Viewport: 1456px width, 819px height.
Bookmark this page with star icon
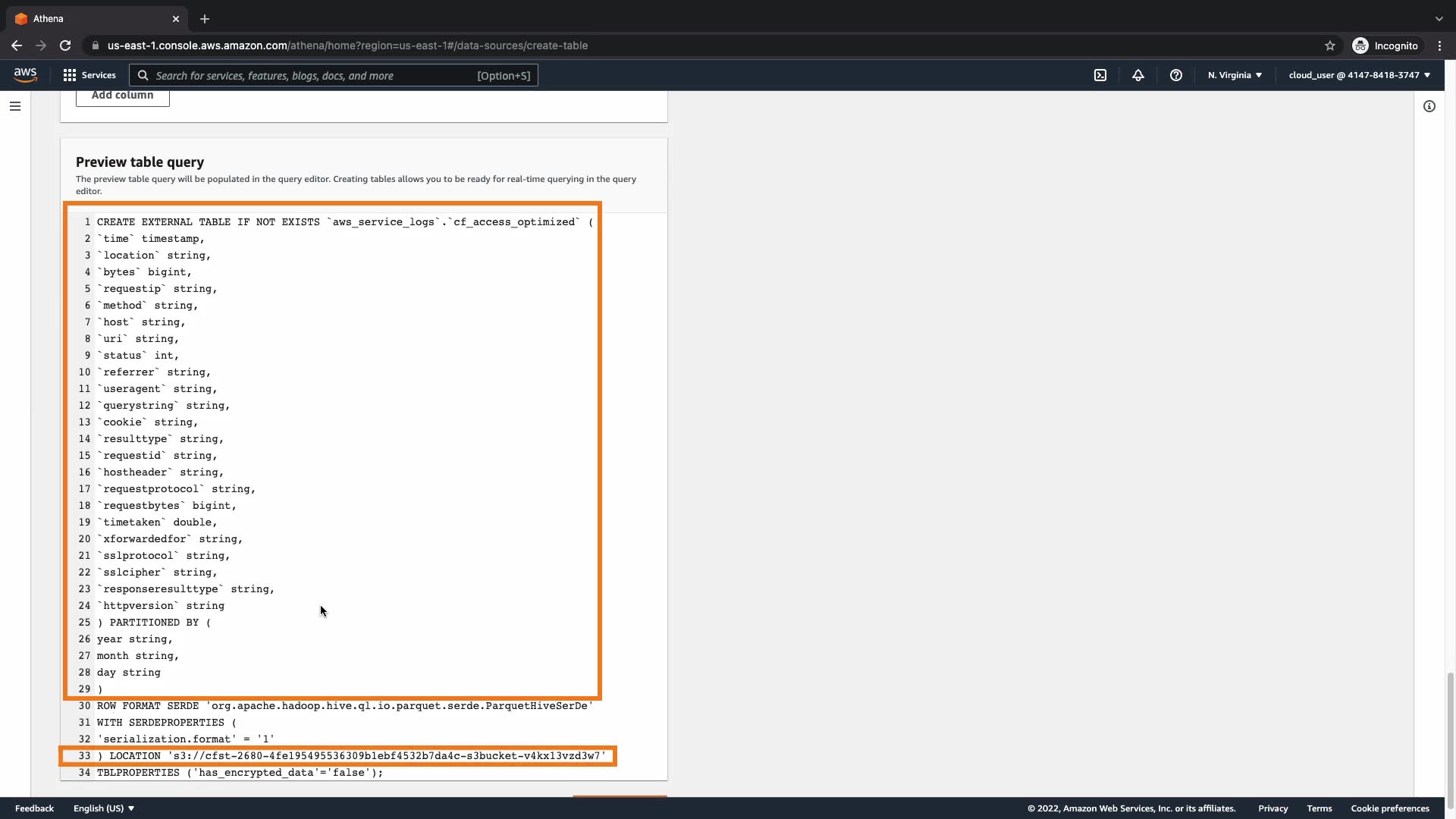(1330, 45)
